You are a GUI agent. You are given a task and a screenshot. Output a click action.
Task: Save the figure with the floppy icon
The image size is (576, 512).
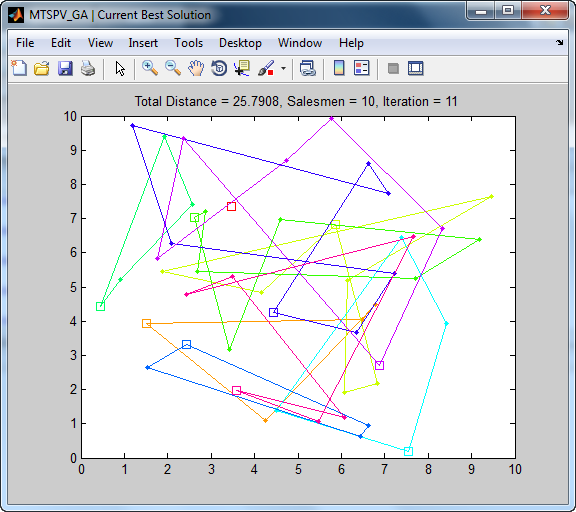(x=65, y=68)
